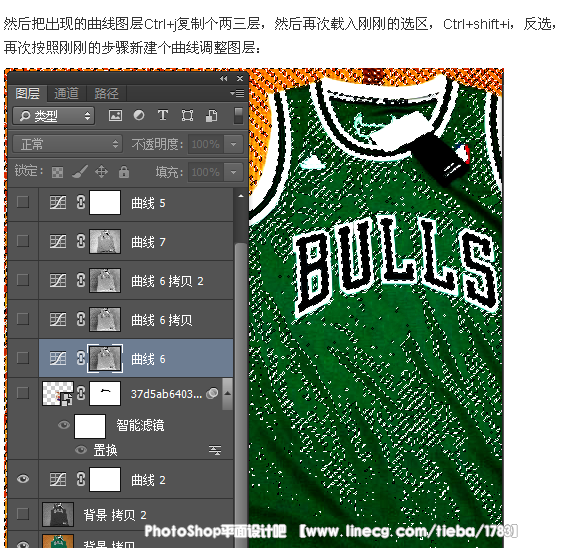568x548 pixels.
Task: Filter for pixel layers icon
Action: tap(115, 116)
